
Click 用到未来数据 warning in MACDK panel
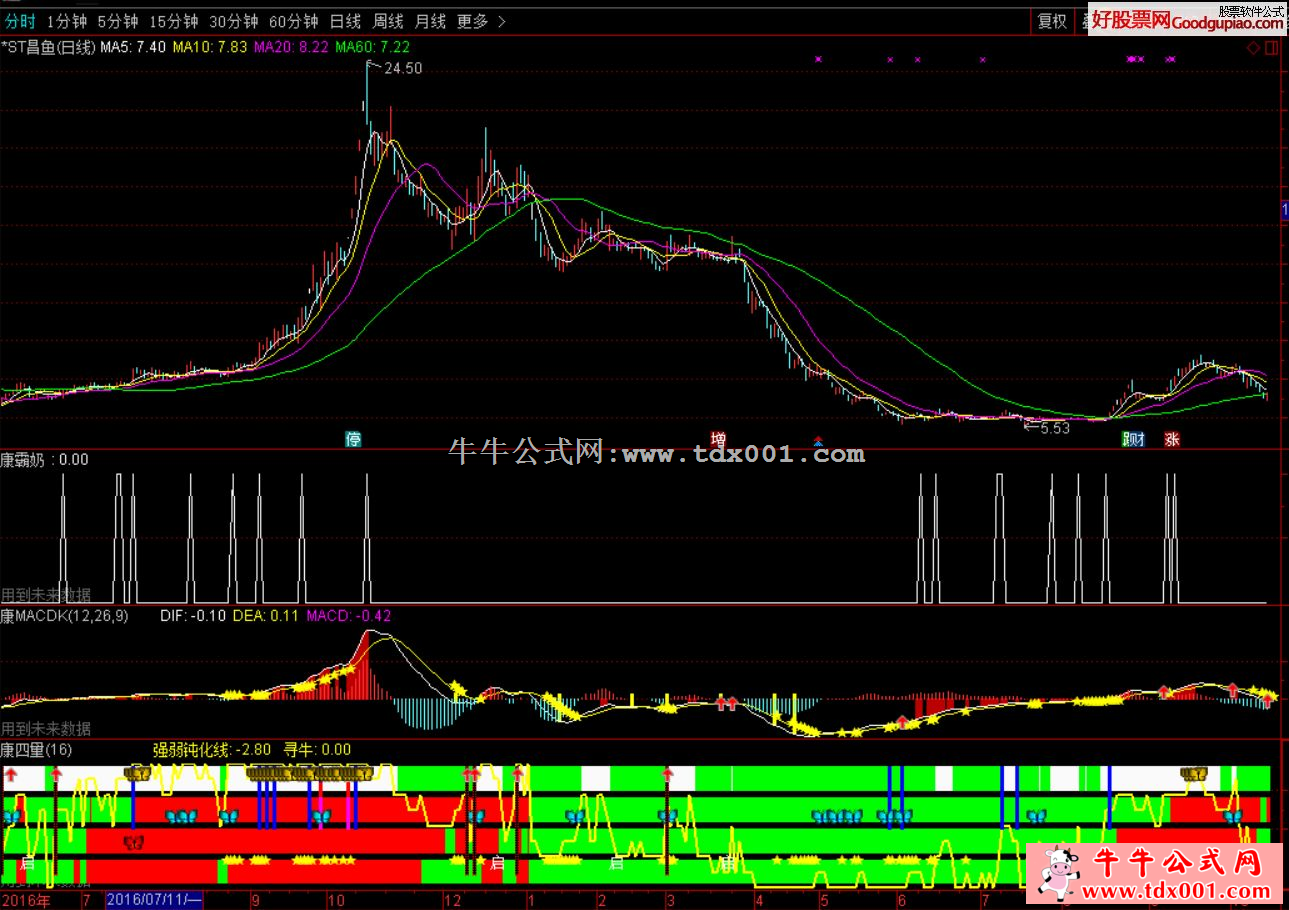coord(45,729)
